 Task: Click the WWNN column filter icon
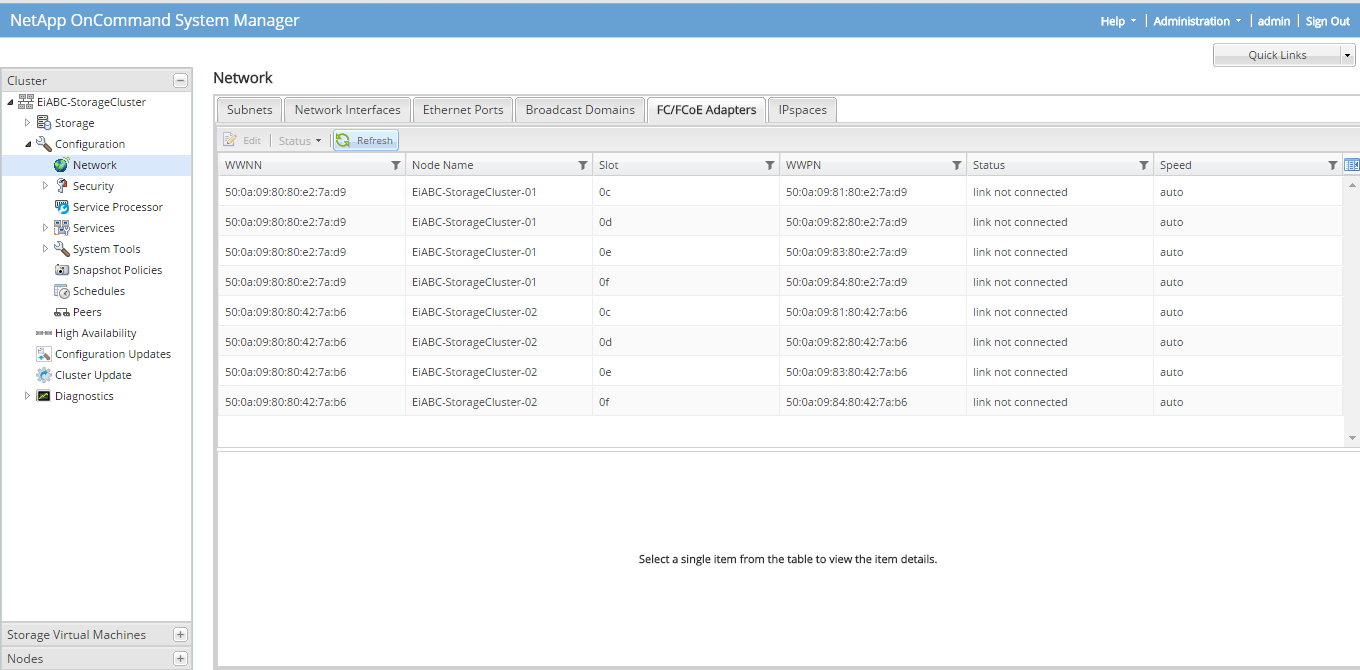coord(396,165)
